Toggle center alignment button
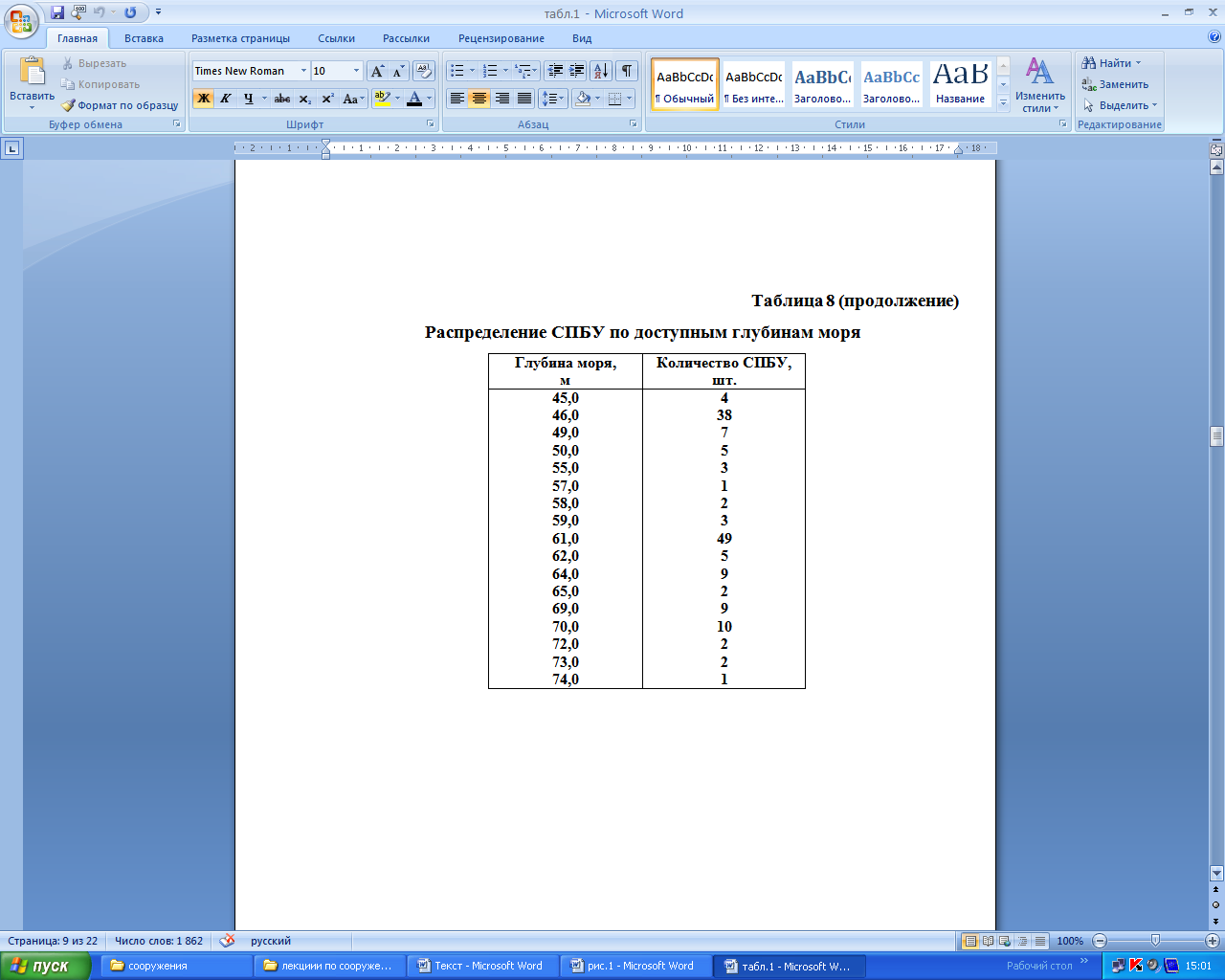 [x=479, y=99]
